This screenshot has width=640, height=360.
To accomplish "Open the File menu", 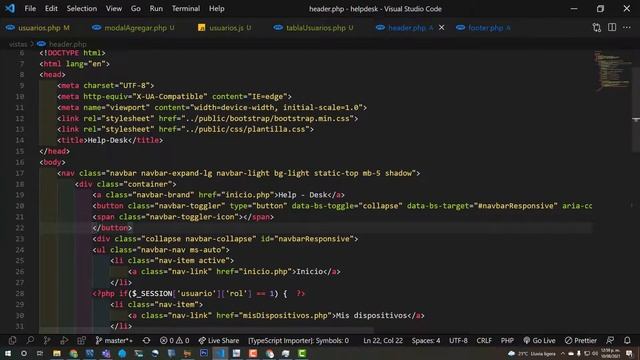I will point(30,9).
